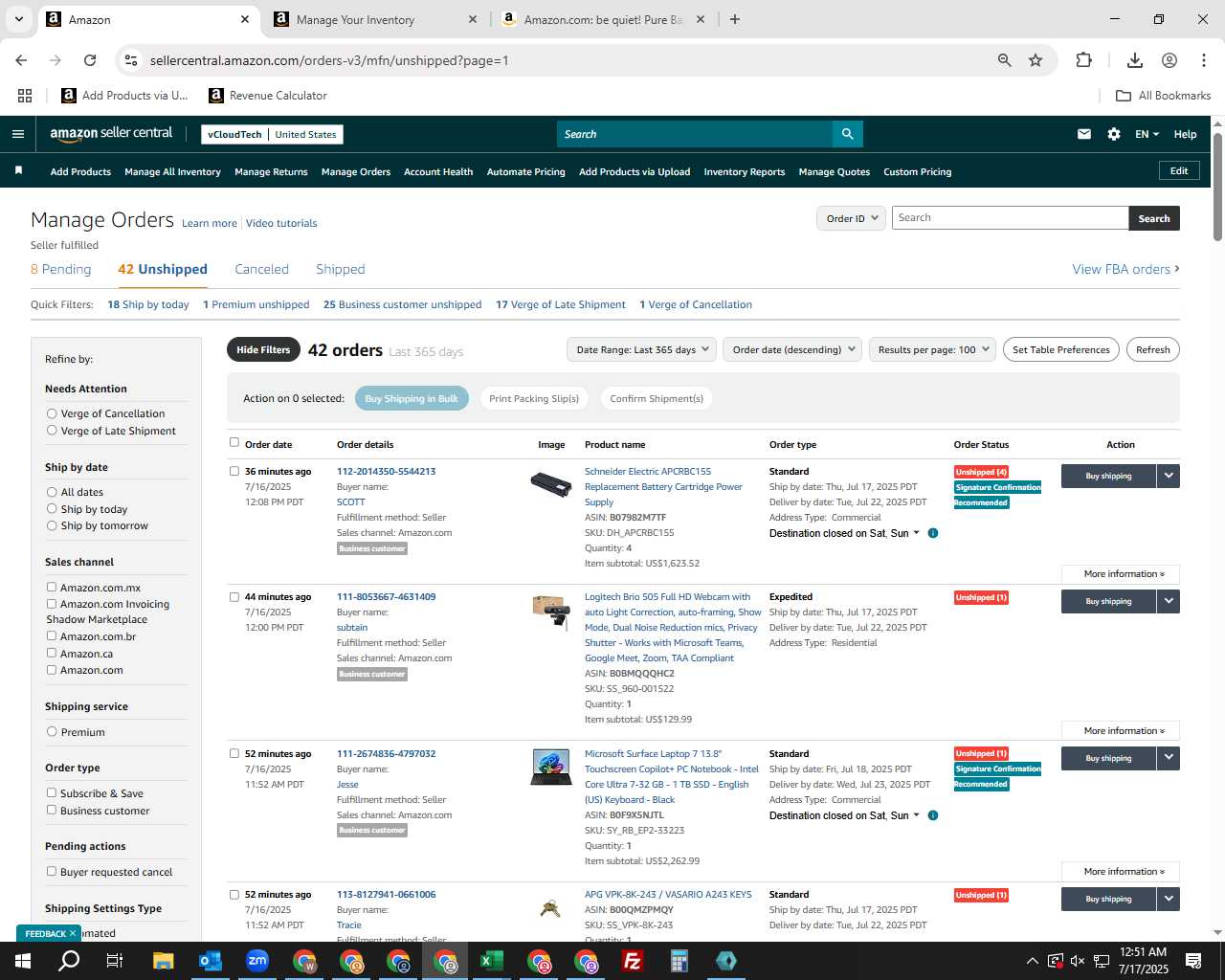This screenshot has width=1225, height=980.
Task: Expand Buy shipping arrow for Logitech Brio order
Action: 1169,601
